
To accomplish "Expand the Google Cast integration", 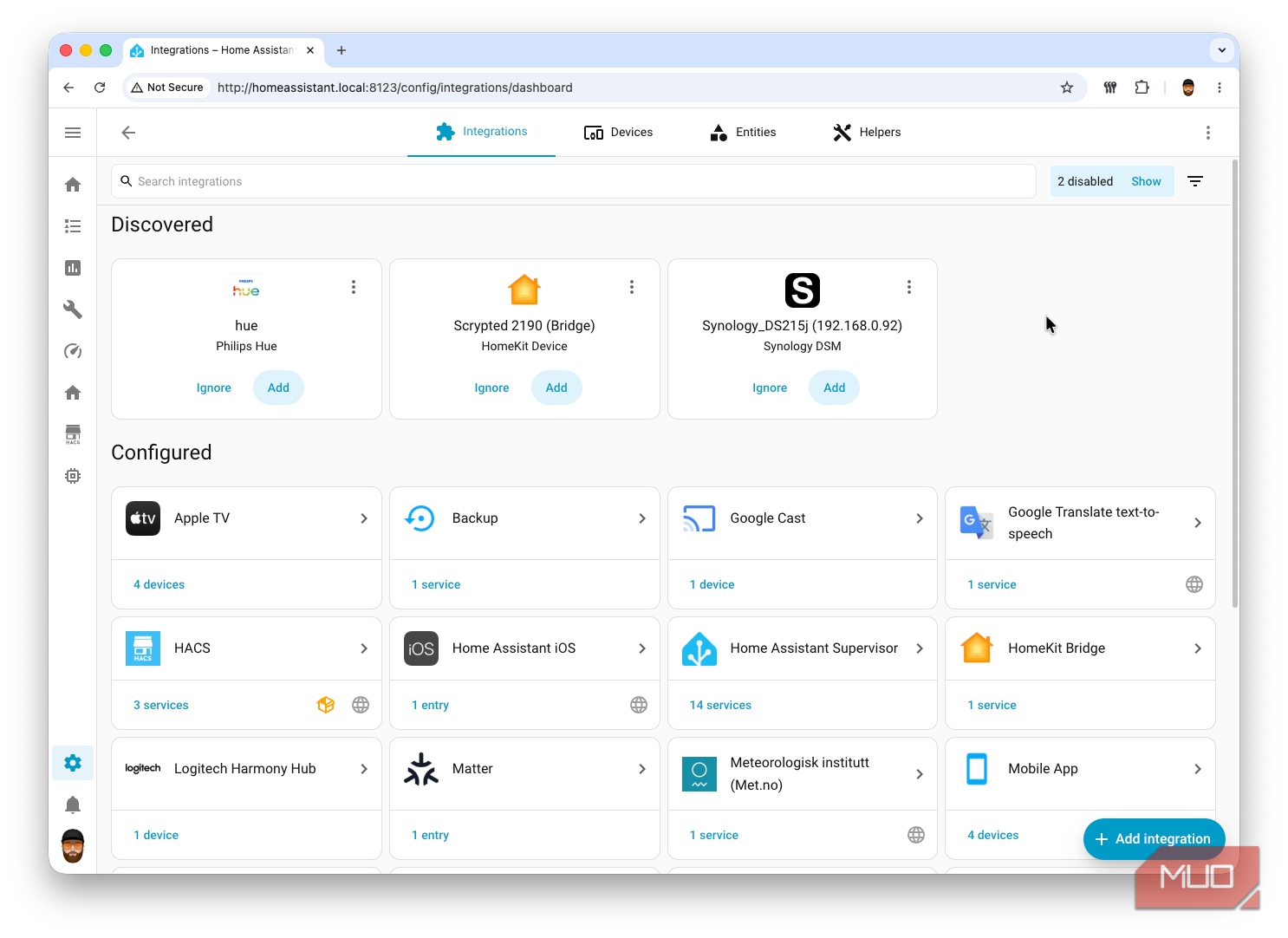I will click(x=920, y=518).
